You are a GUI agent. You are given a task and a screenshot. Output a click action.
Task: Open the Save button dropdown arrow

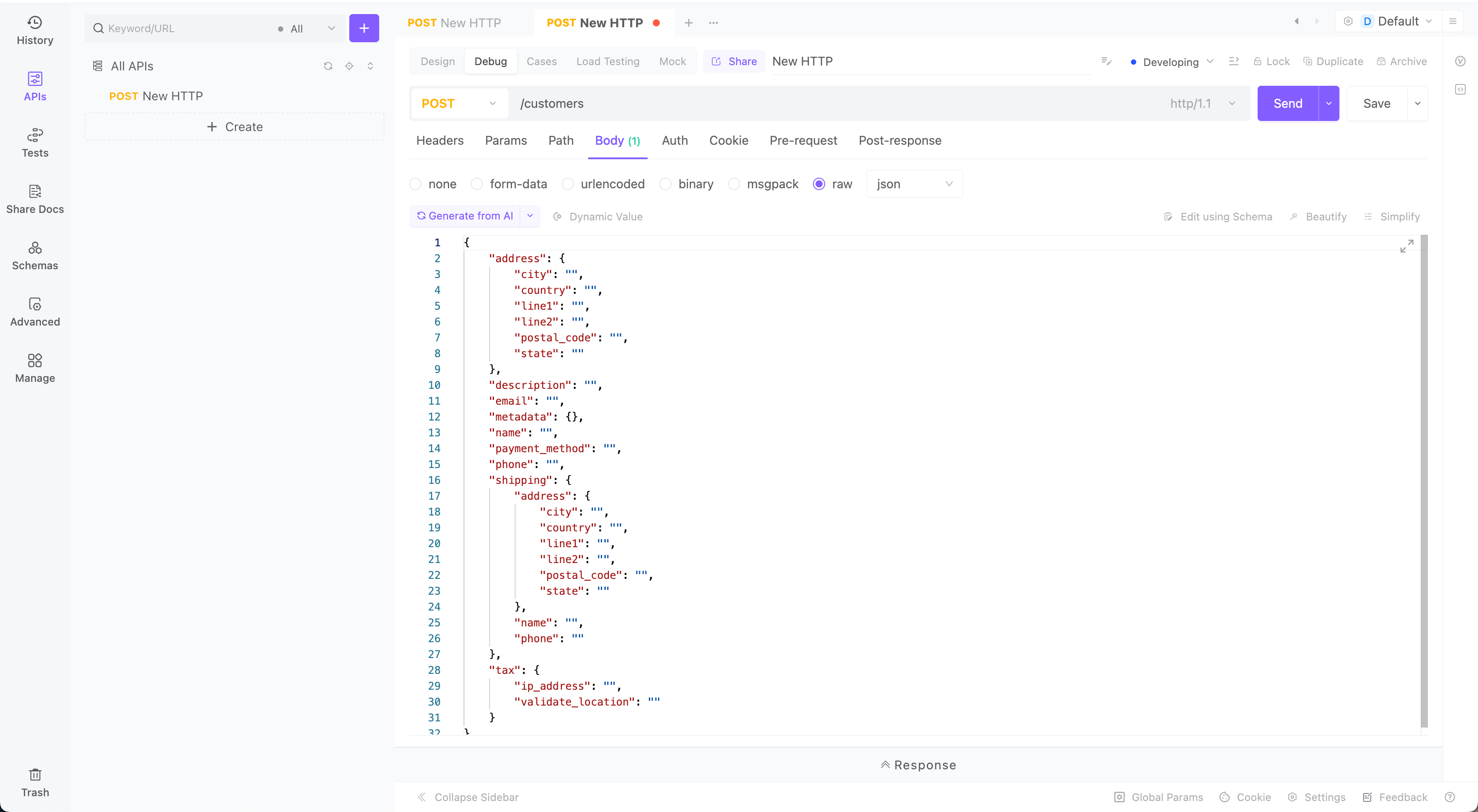coord(1418,103)
